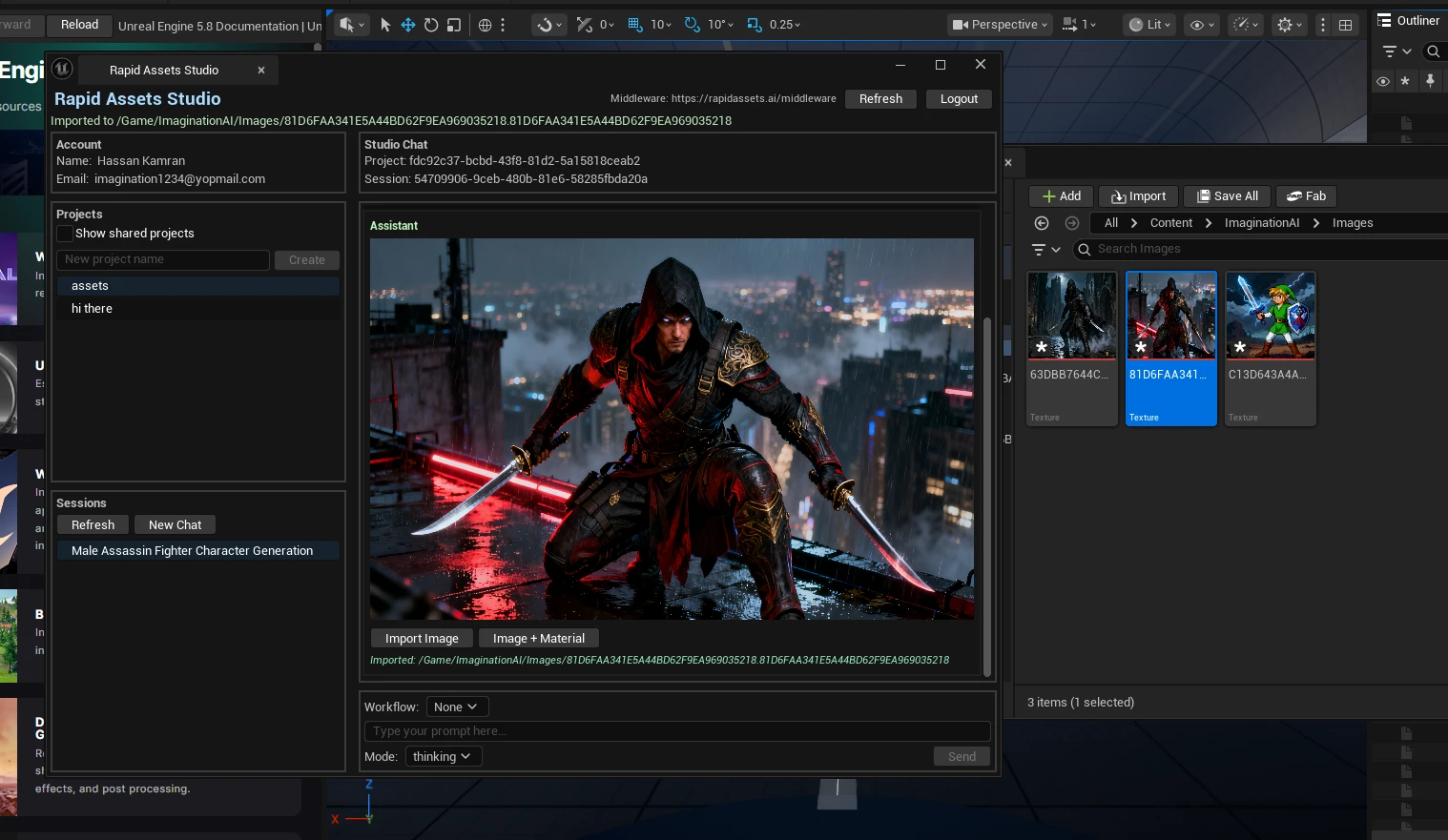Toggle scale snapping icon
Viewport: 1448px width, 840px height.
coord(755,25)
